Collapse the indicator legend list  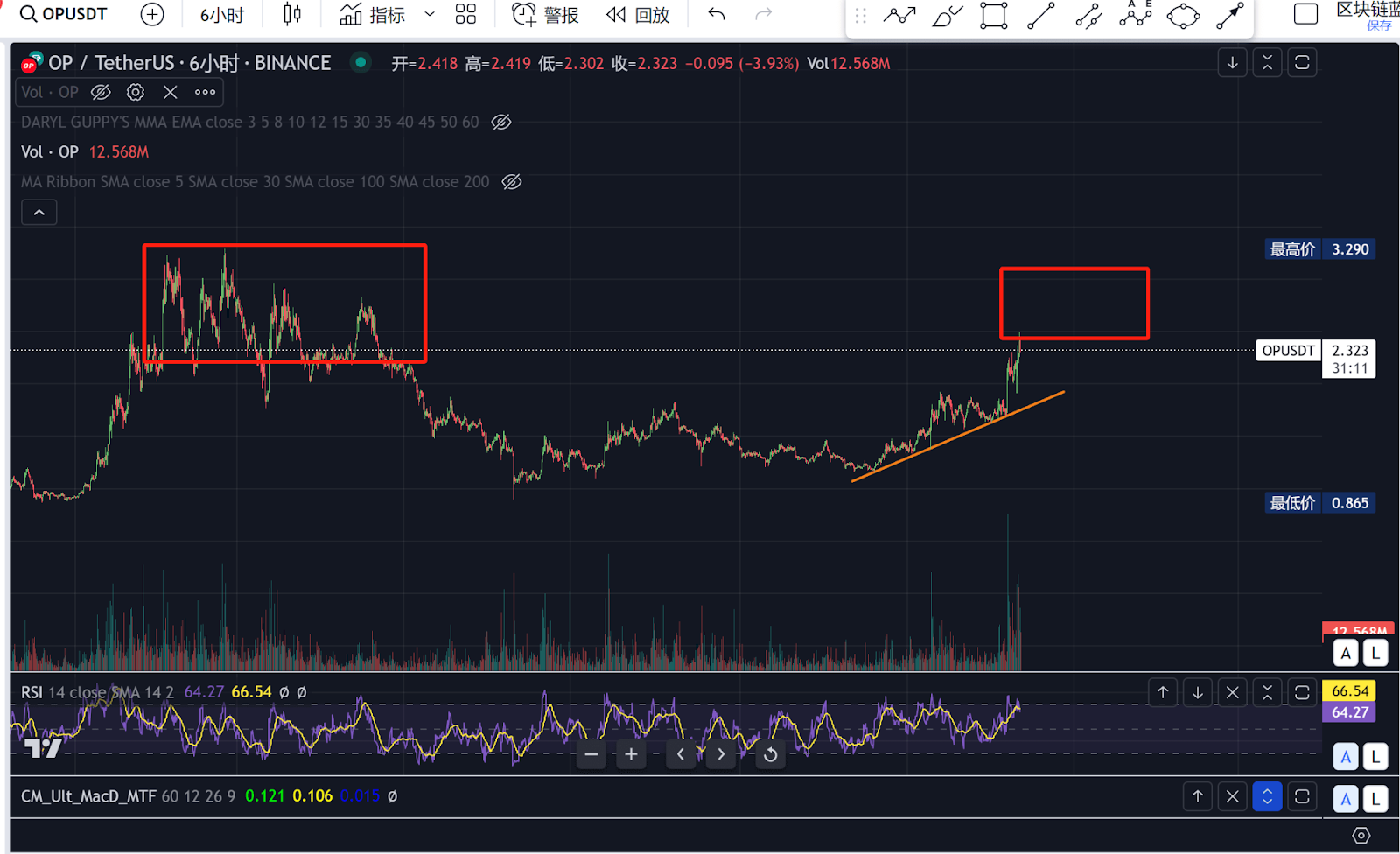(39, 213)
